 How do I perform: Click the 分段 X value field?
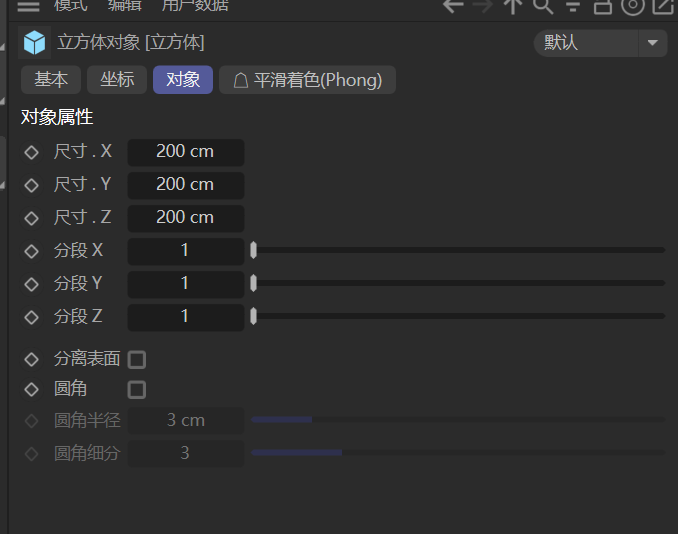(186, 251)
